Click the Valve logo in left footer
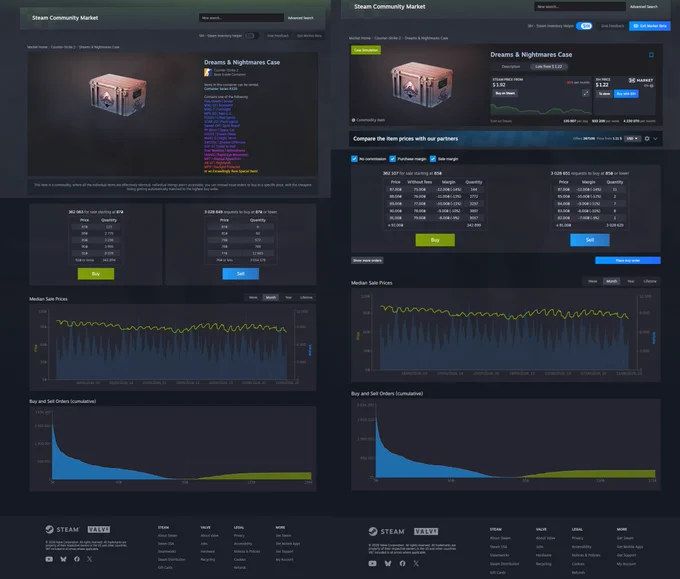 pyautogui.click(x=99, y=530)
